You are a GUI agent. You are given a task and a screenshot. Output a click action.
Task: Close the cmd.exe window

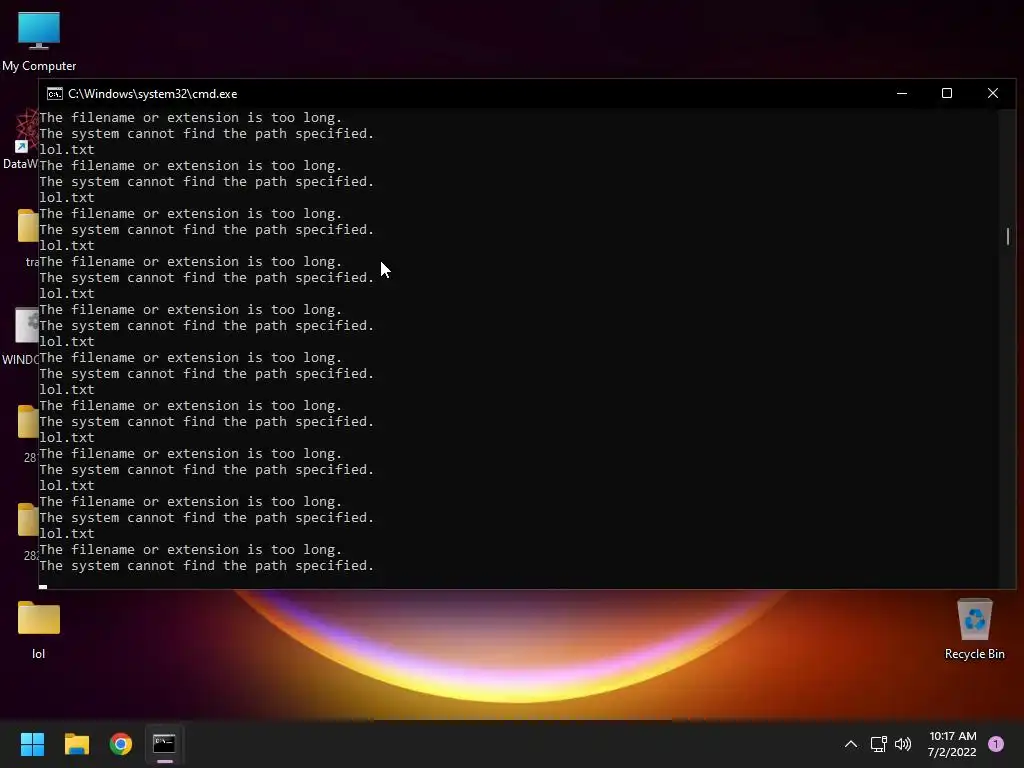click(993, 93)
